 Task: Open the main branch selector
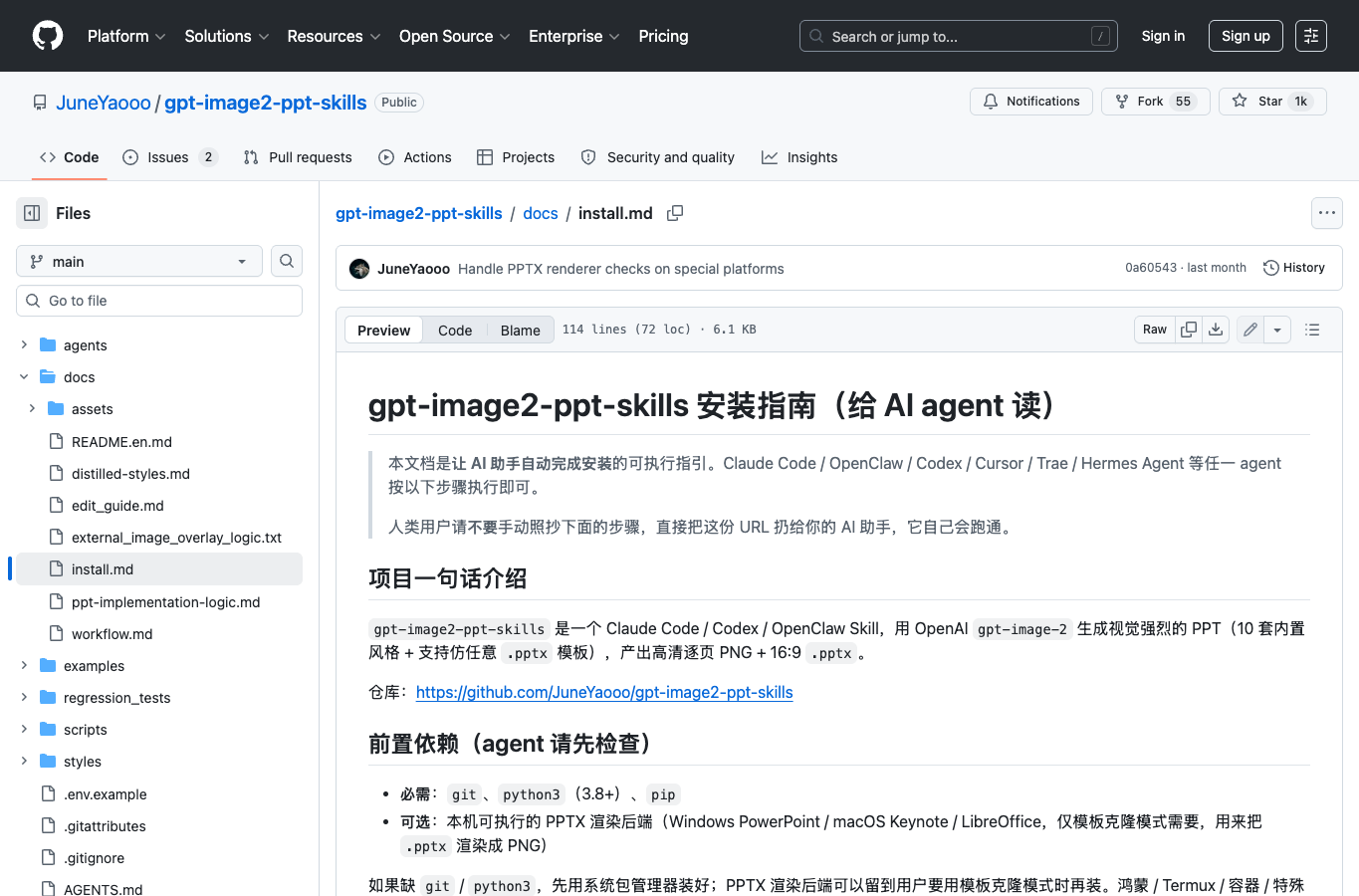point(139,261)
